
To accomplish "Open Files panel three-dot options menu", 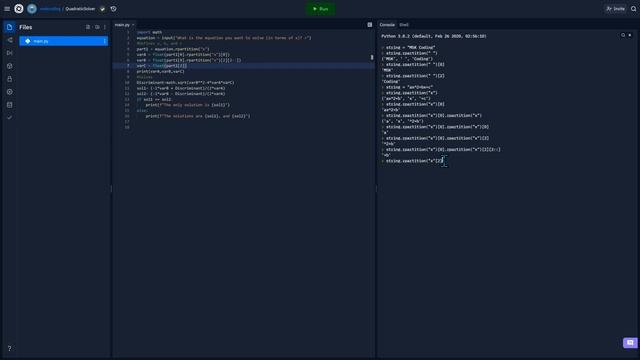I will point(105,27).
